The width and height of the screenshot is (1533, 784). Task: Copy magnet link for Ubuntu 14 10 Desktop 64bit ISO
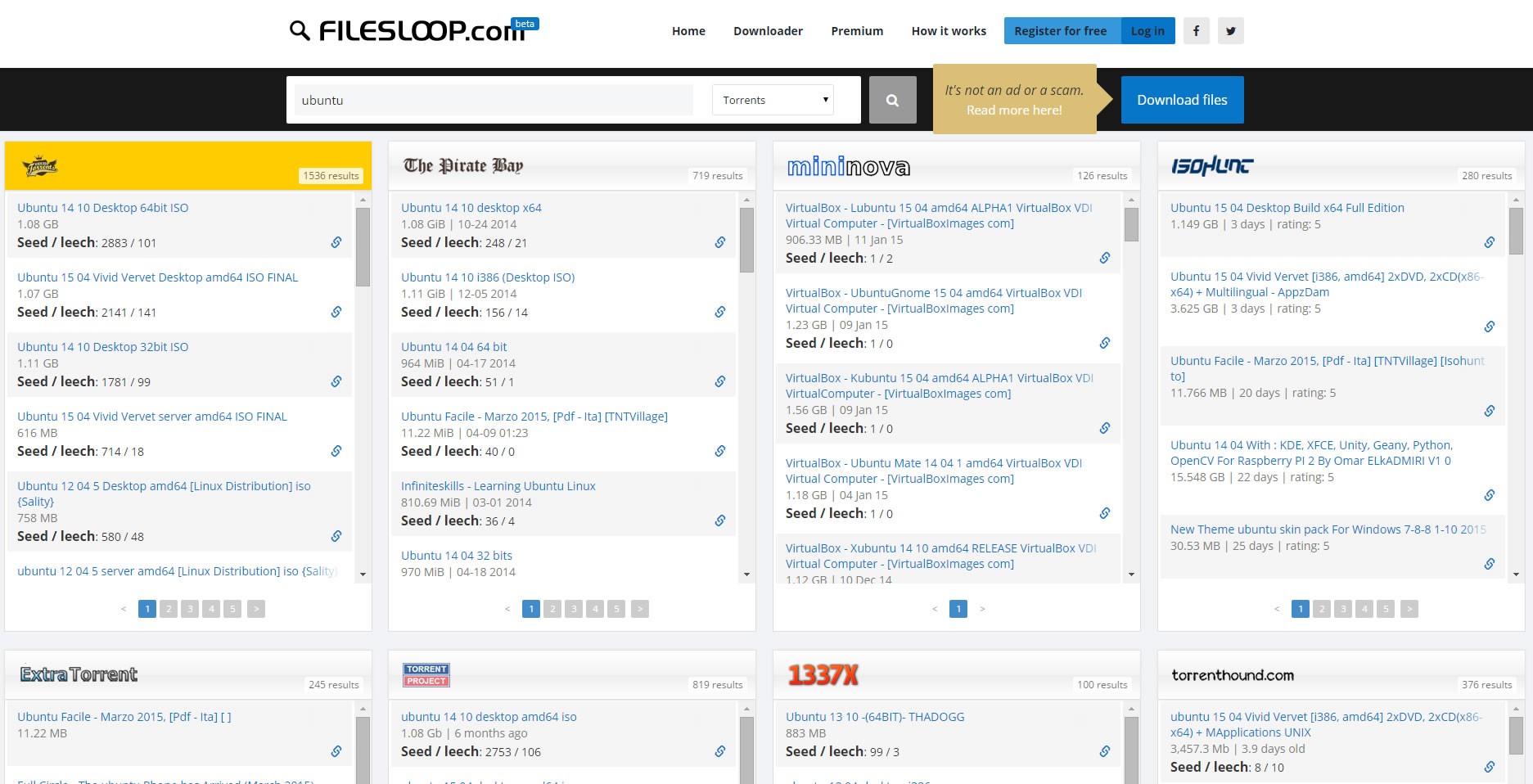click(x=336, y=242)
